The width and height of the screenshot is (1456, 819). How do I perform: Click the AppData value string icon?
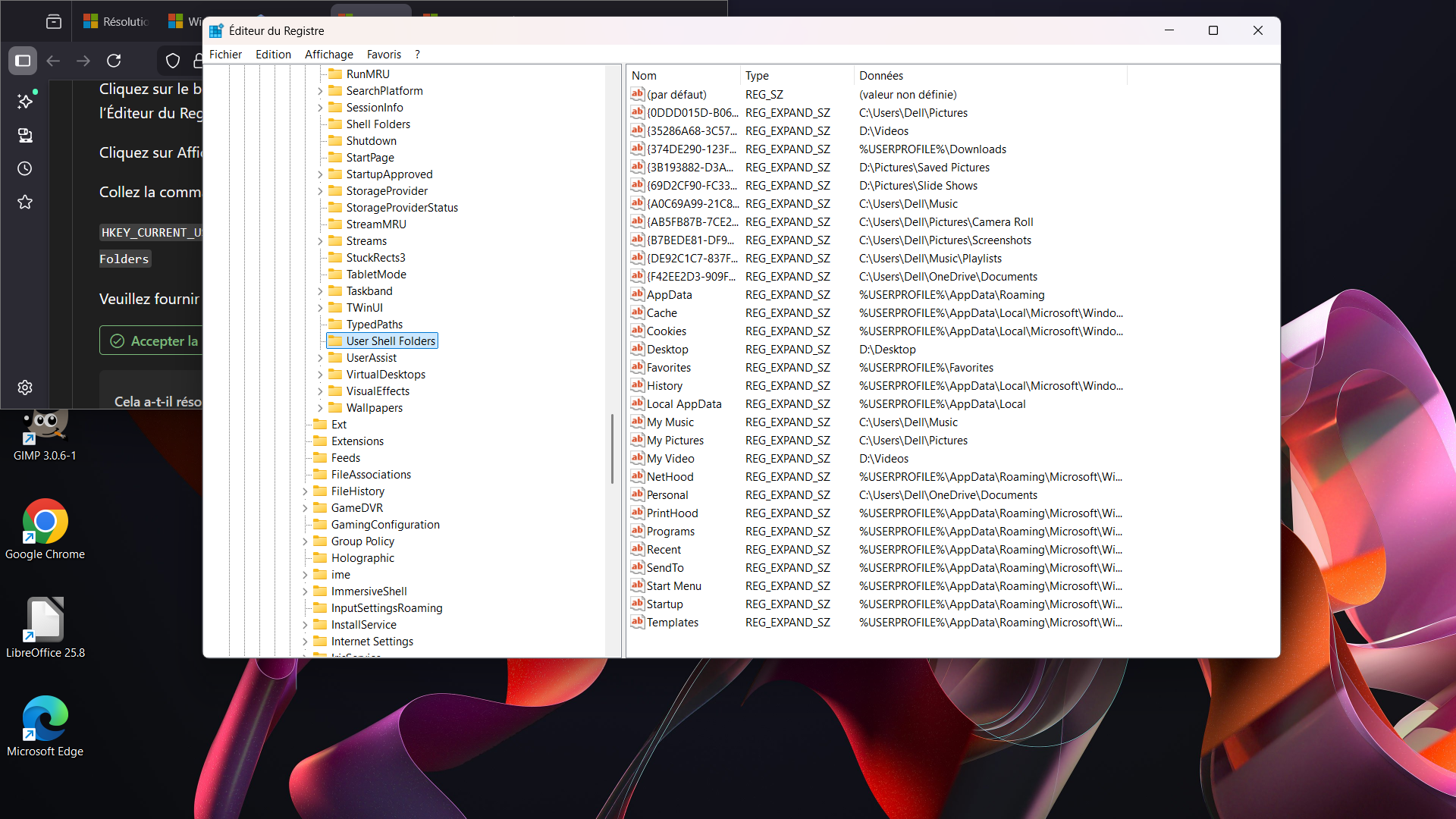point(638,294)
